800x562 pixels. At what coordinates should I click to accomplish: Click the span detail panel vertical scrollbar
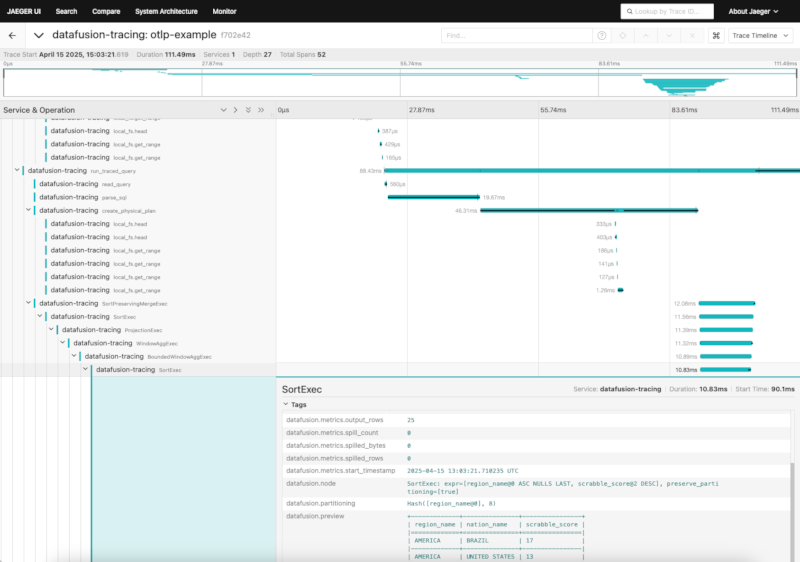[x=792, y=510]
